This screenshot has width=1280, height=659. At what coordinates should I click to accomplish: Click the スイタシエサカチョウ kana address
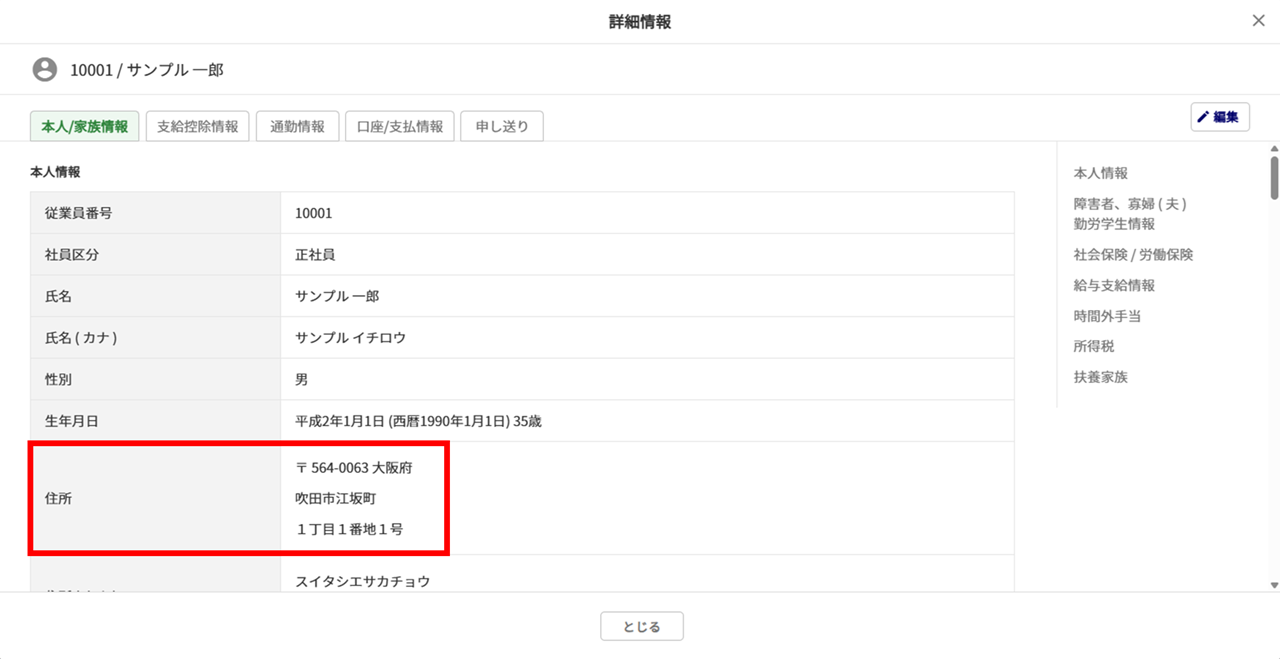pos(363,581)
